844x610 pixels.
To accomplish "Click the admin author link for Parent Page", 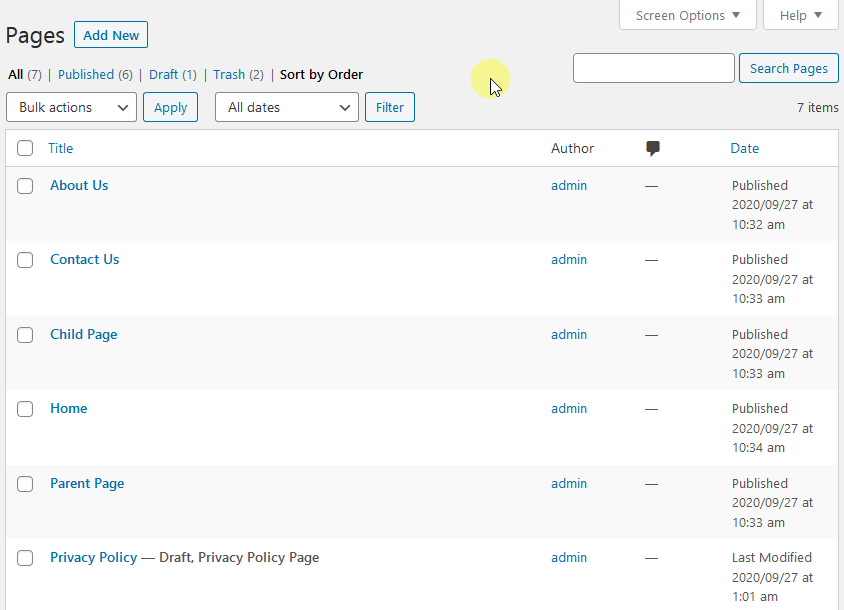I will (569, 483).
